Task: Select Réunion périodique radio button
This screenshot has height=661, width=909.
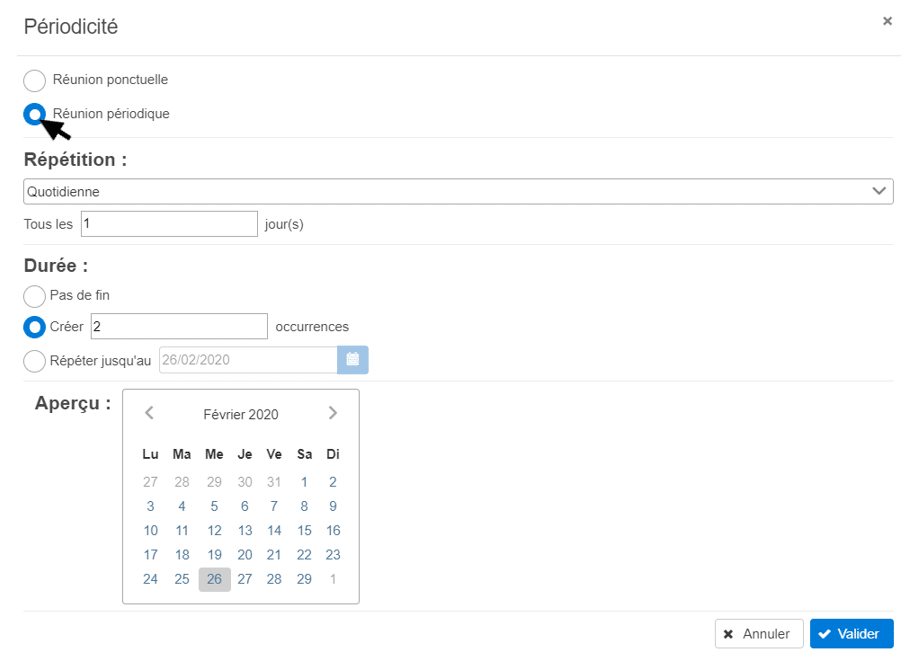Action: click(35, 114)
